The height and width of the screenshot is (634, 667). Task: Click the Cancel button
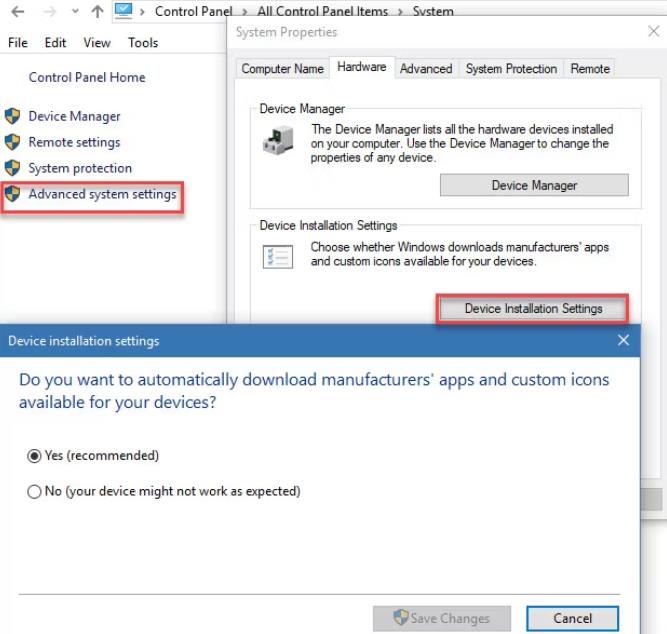(573, 618)
